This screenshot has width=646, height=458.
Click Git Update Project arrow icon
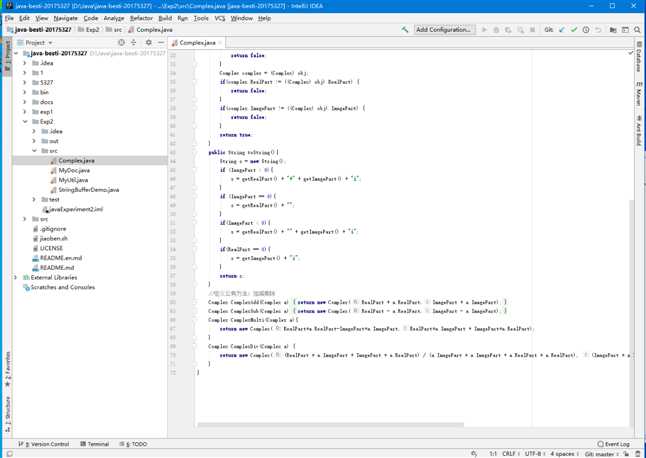[562, 30]
